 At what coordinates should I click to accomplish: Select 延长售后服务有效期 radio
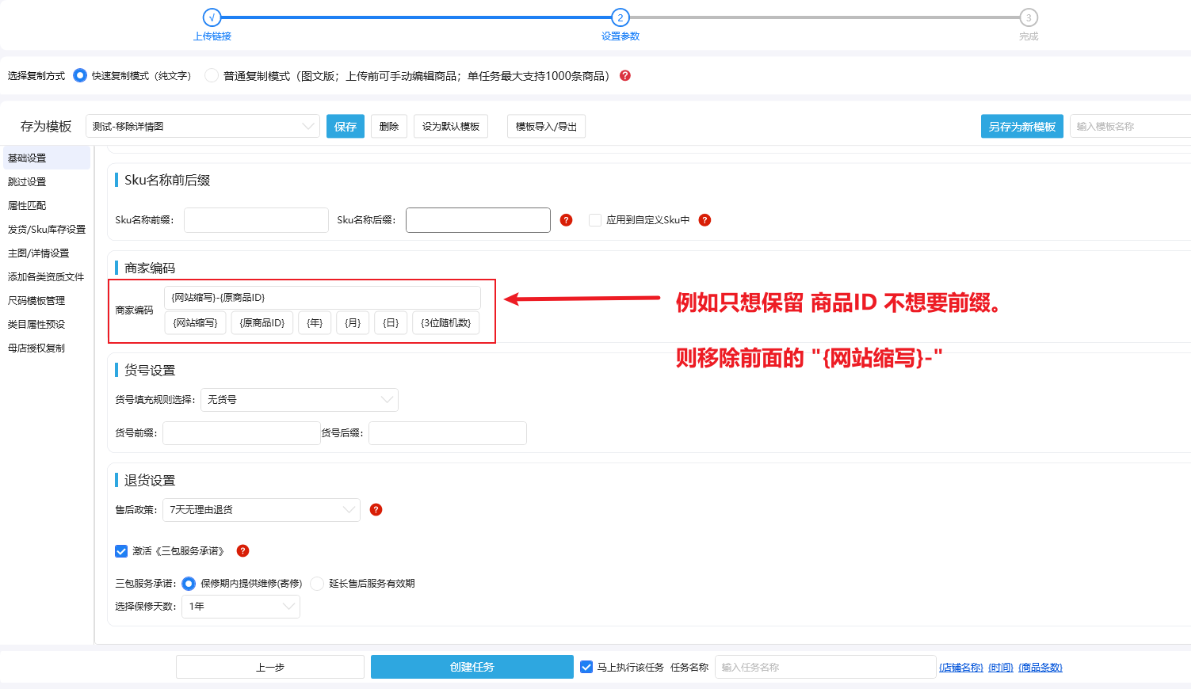pyautogui.click(x=317, y=583)
